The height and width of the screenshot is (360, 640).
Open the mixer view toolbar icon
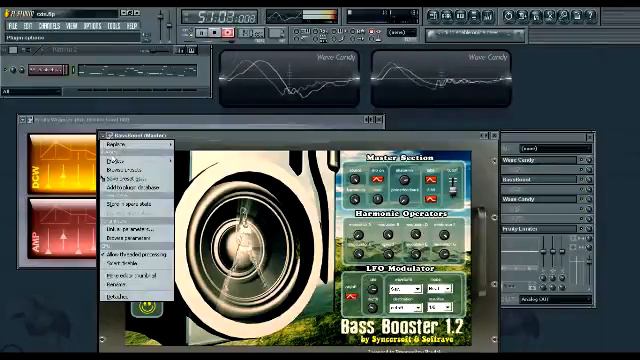(x=488, y=16)
